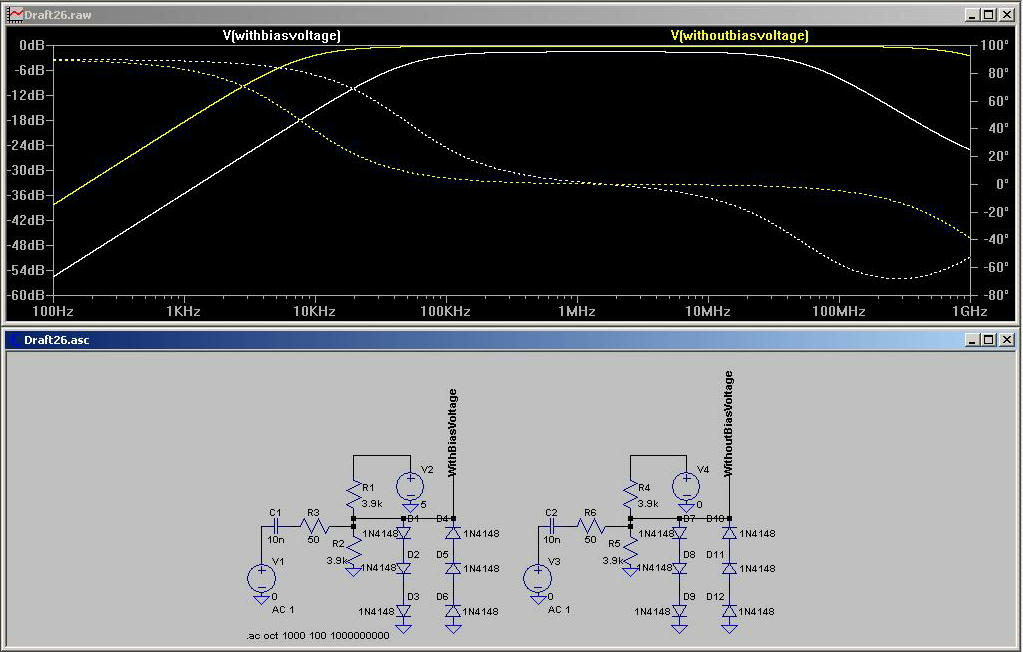Select the V(withbiasvoltage) trace label
1023x652 pixels.
281,35
